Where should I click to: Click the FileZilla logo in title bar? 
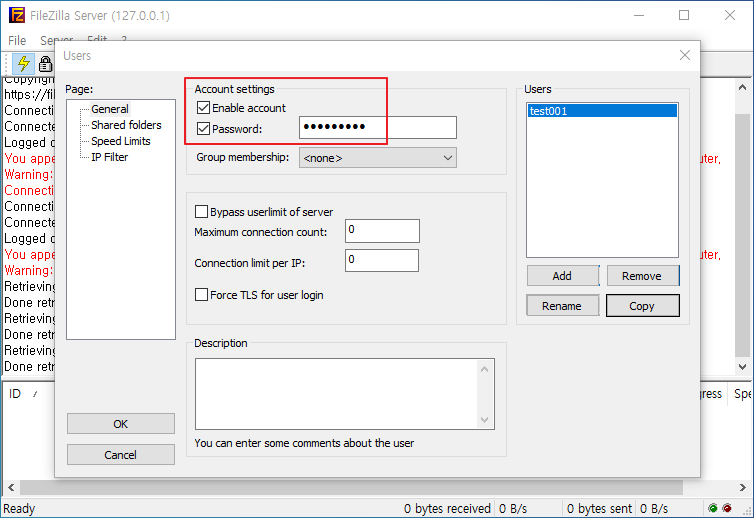click(x=16, y=15)
